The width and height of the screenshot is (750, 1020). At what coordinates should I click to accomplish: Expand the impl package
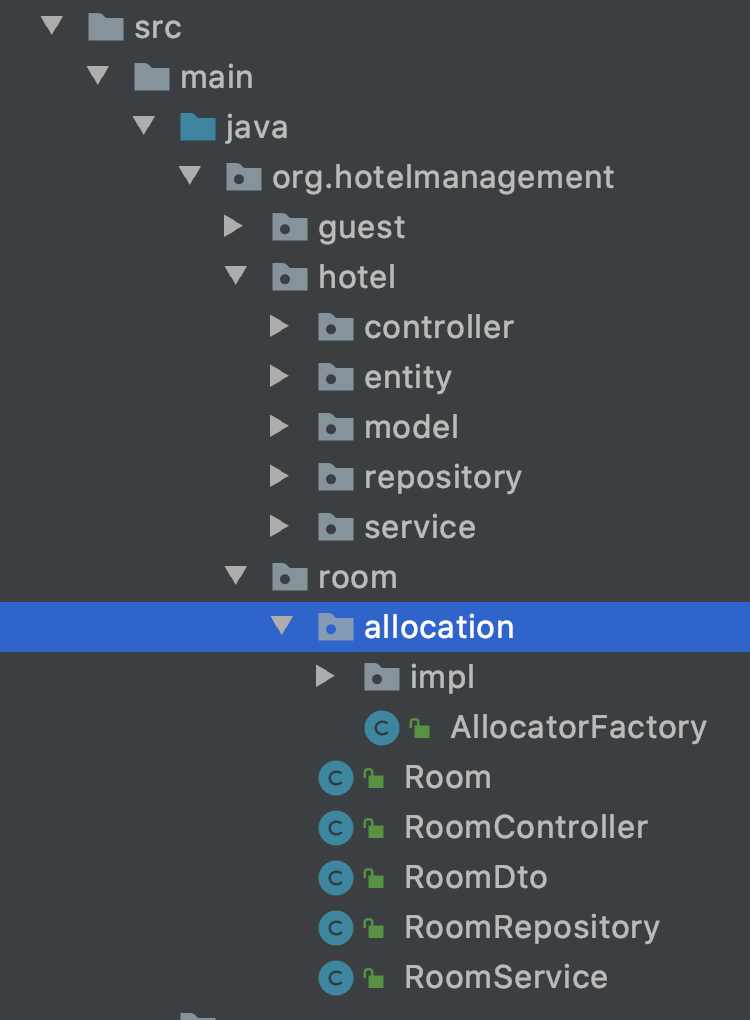coord(325,677)
